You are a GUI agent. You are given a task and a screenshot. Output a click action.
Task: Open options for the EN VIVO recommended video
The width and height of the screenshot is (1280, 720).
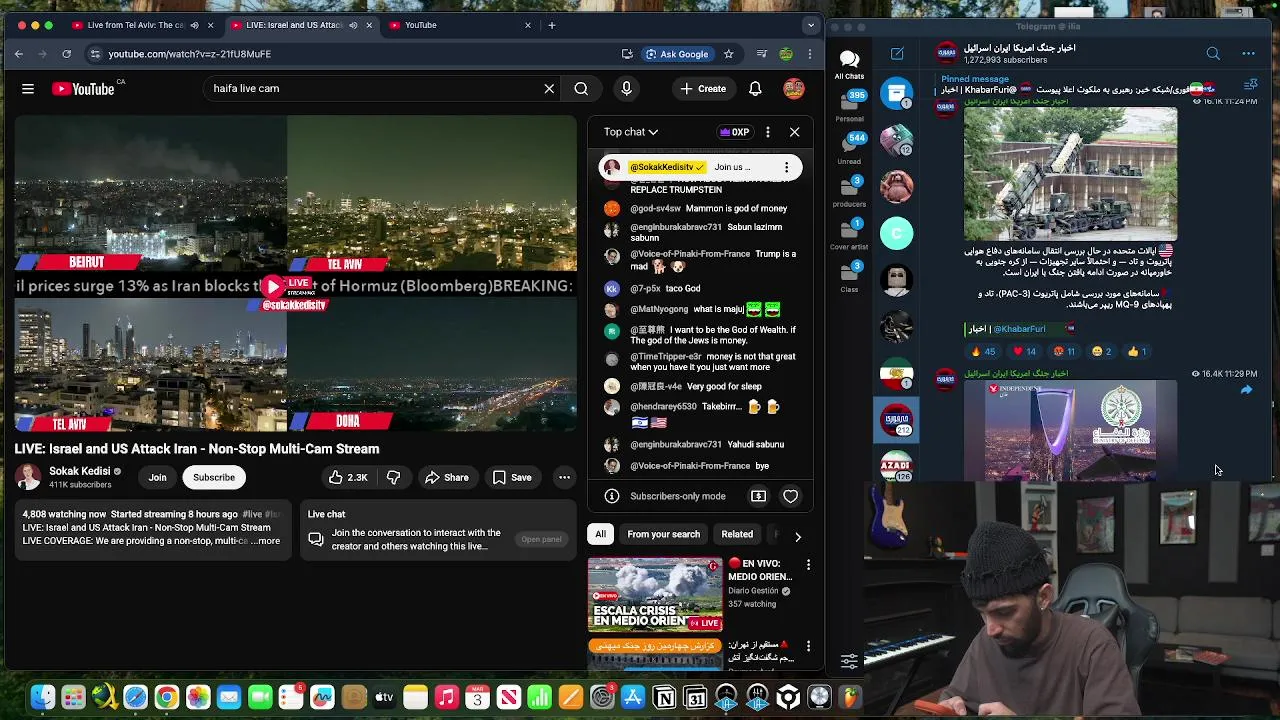pyautogui.click(x=808, y=566)
